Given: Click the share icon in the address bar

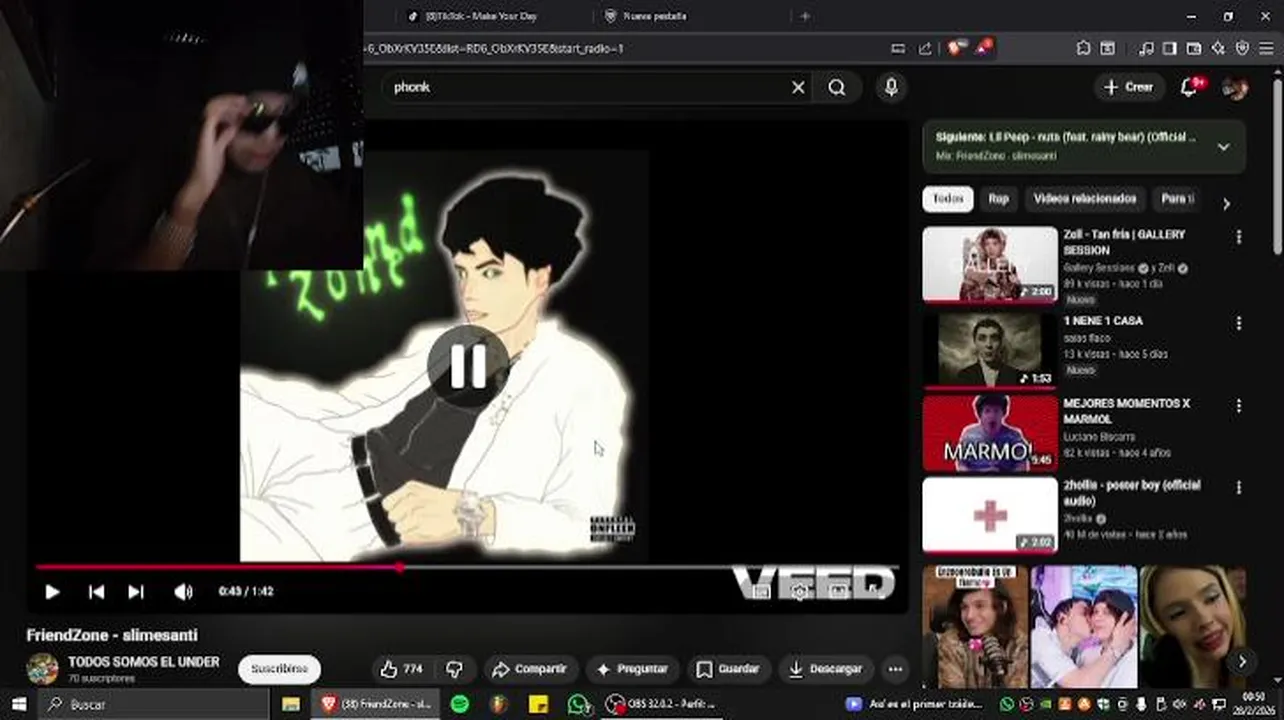Looking at the screenshot, I should (x=925, y=48).
